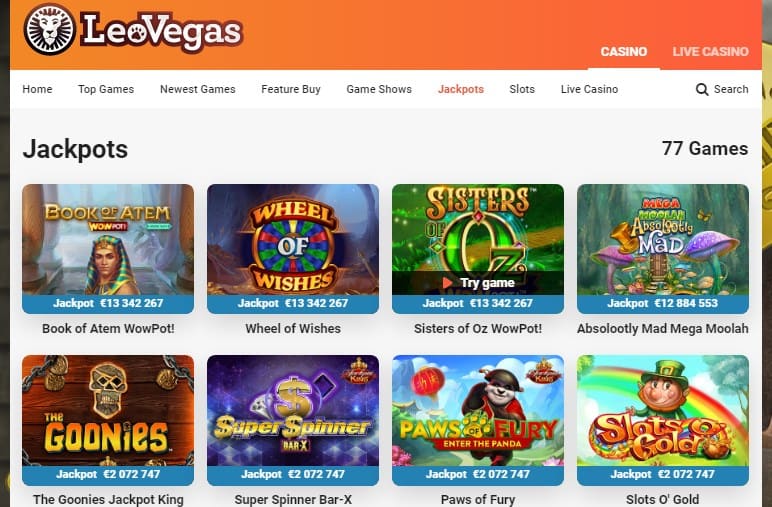Switch to the LIVE CASINO tab

710,52
